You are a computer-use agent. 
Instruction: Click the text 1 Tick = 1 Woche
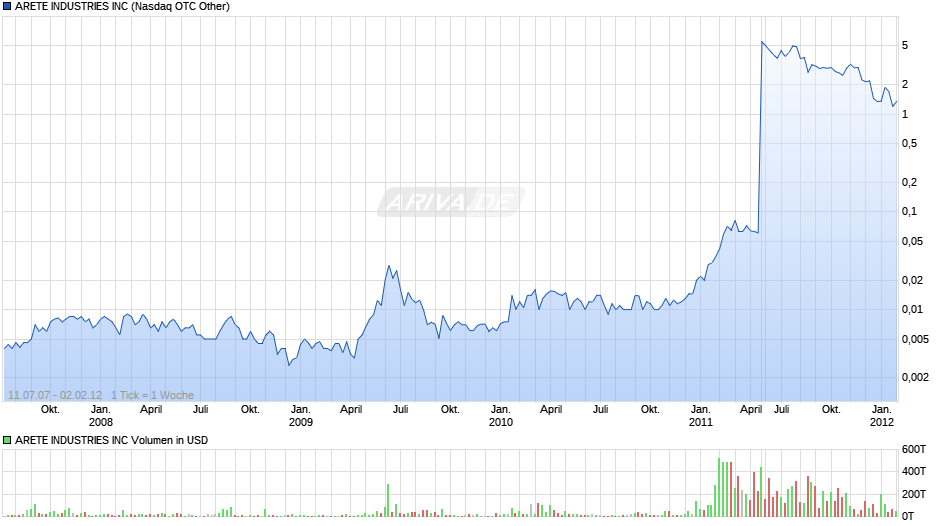tap(152, 395)
